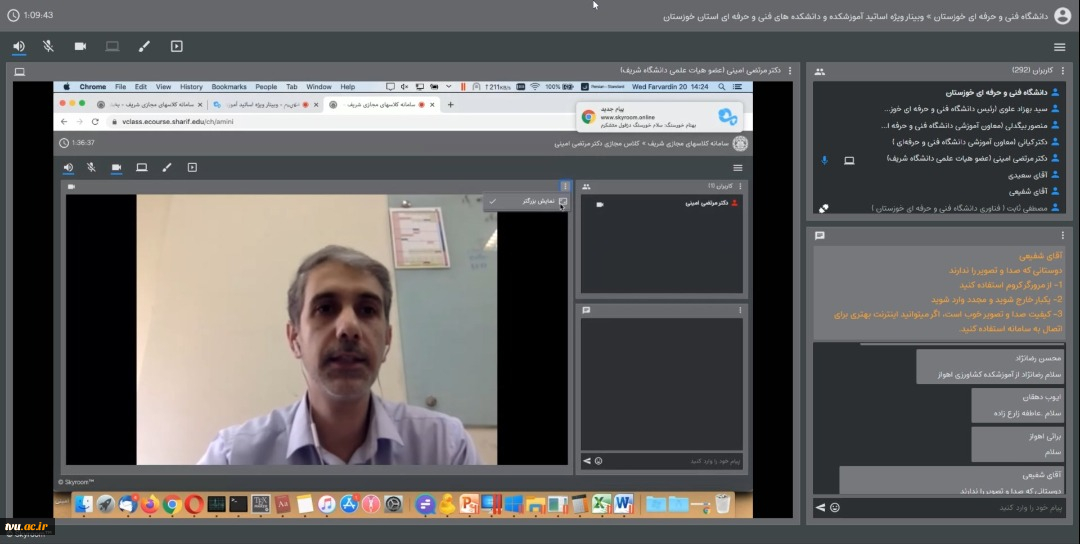Click the blue microphone icon beside دکتر مرتضی امینی

824,159
